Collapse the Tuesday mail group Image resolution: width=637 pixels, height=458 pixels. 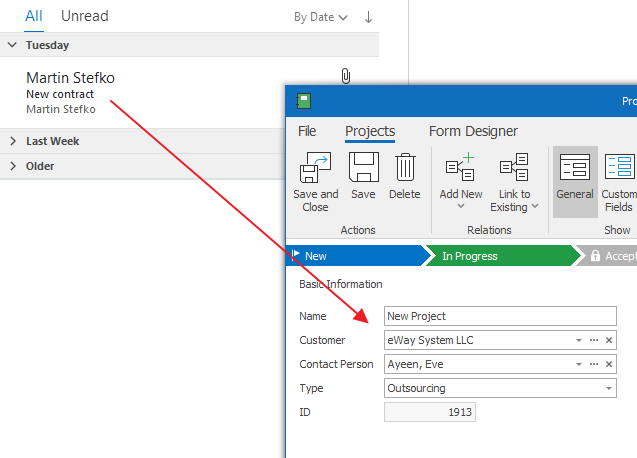click(x=13, y=45)
